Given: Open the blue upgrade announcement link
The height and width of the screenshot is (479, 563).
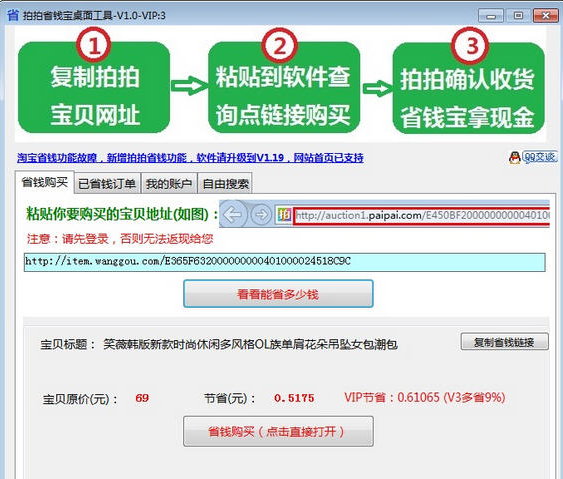Looking at the screenshot, I should click(x=190, y=158).
